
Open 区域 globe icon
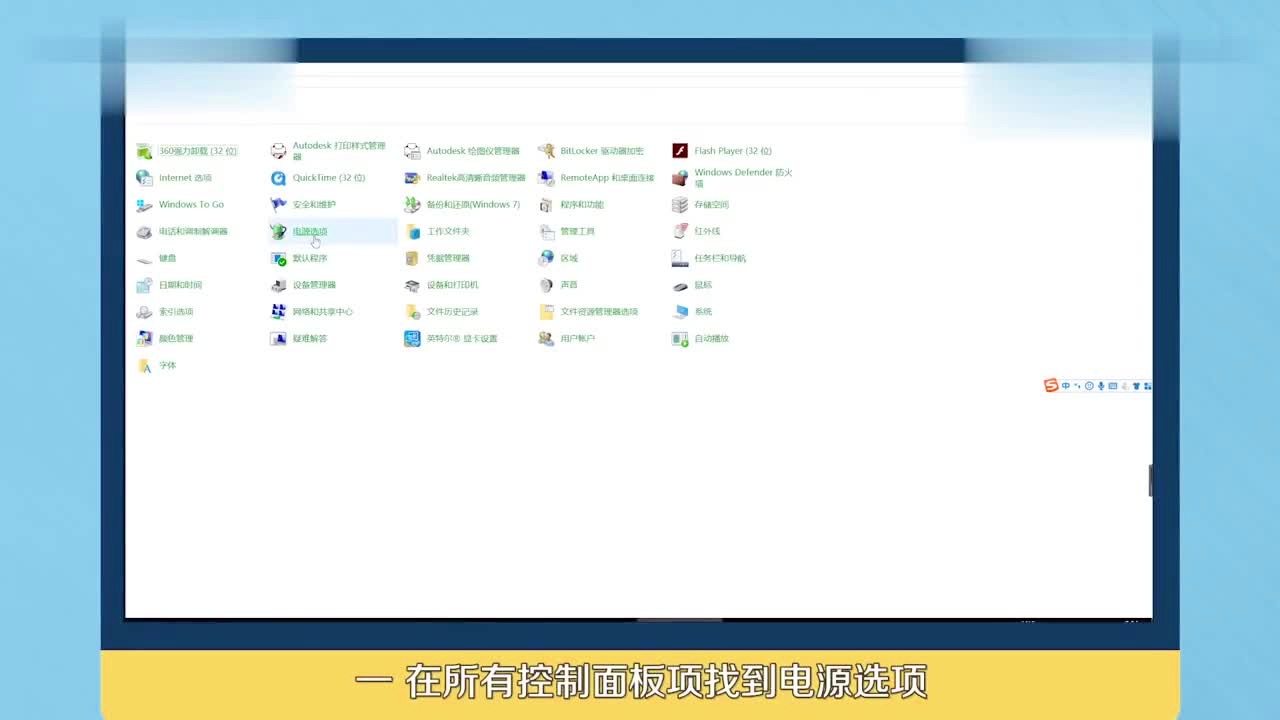[546, 259]
